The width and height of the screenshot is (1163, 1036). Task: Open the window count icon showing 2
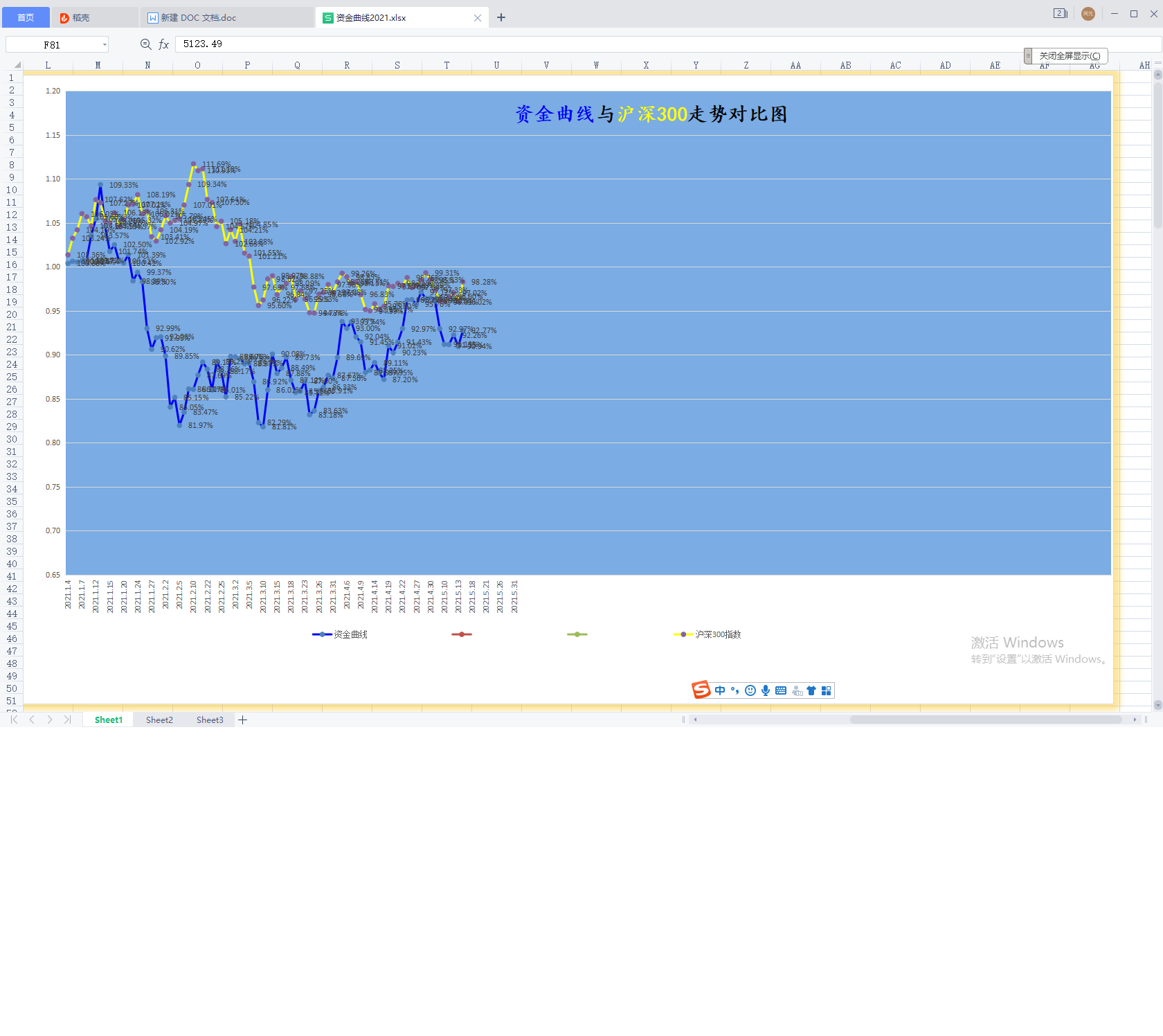(1059, 14)
